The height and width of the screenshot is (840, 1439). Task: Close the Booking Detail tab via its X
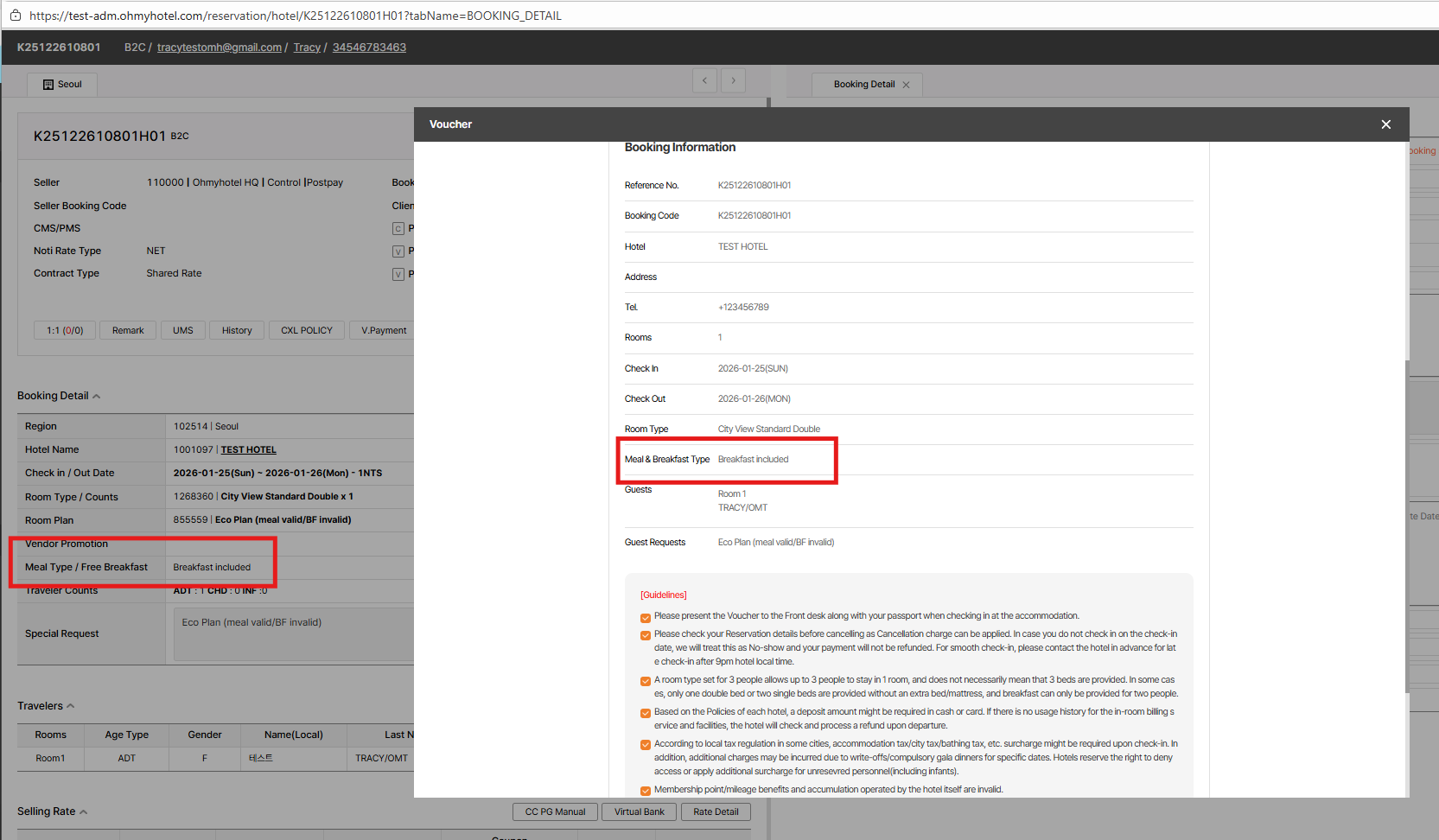pos(906,85)
